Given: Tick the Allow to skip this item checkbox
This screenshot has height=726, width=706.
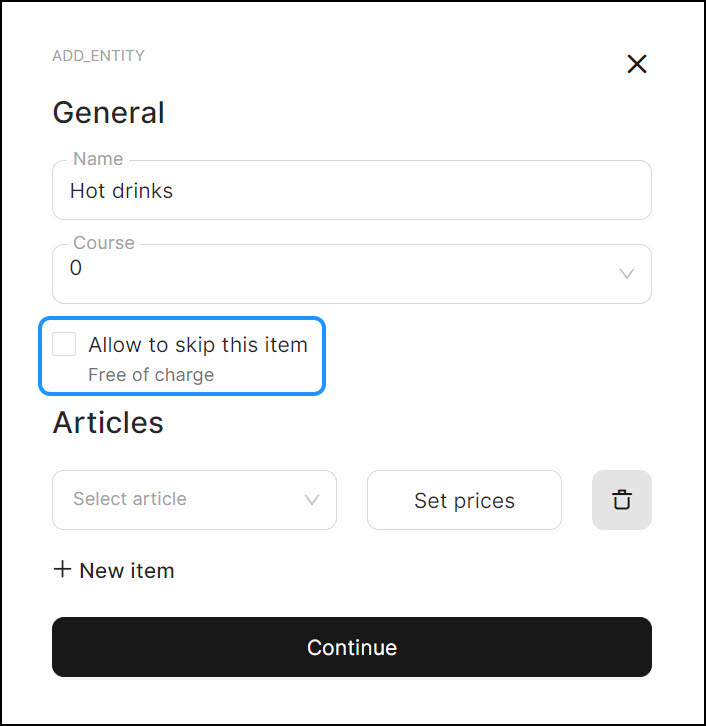Looking at the screenshot, I should point(64,345).
